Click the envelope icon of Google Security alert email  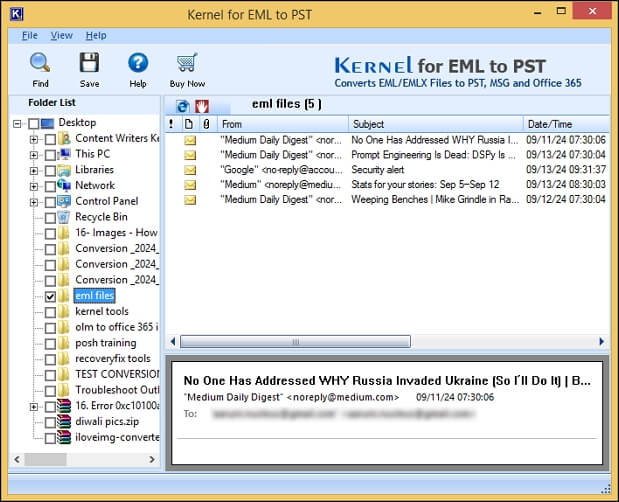click(x=190, y=170)
